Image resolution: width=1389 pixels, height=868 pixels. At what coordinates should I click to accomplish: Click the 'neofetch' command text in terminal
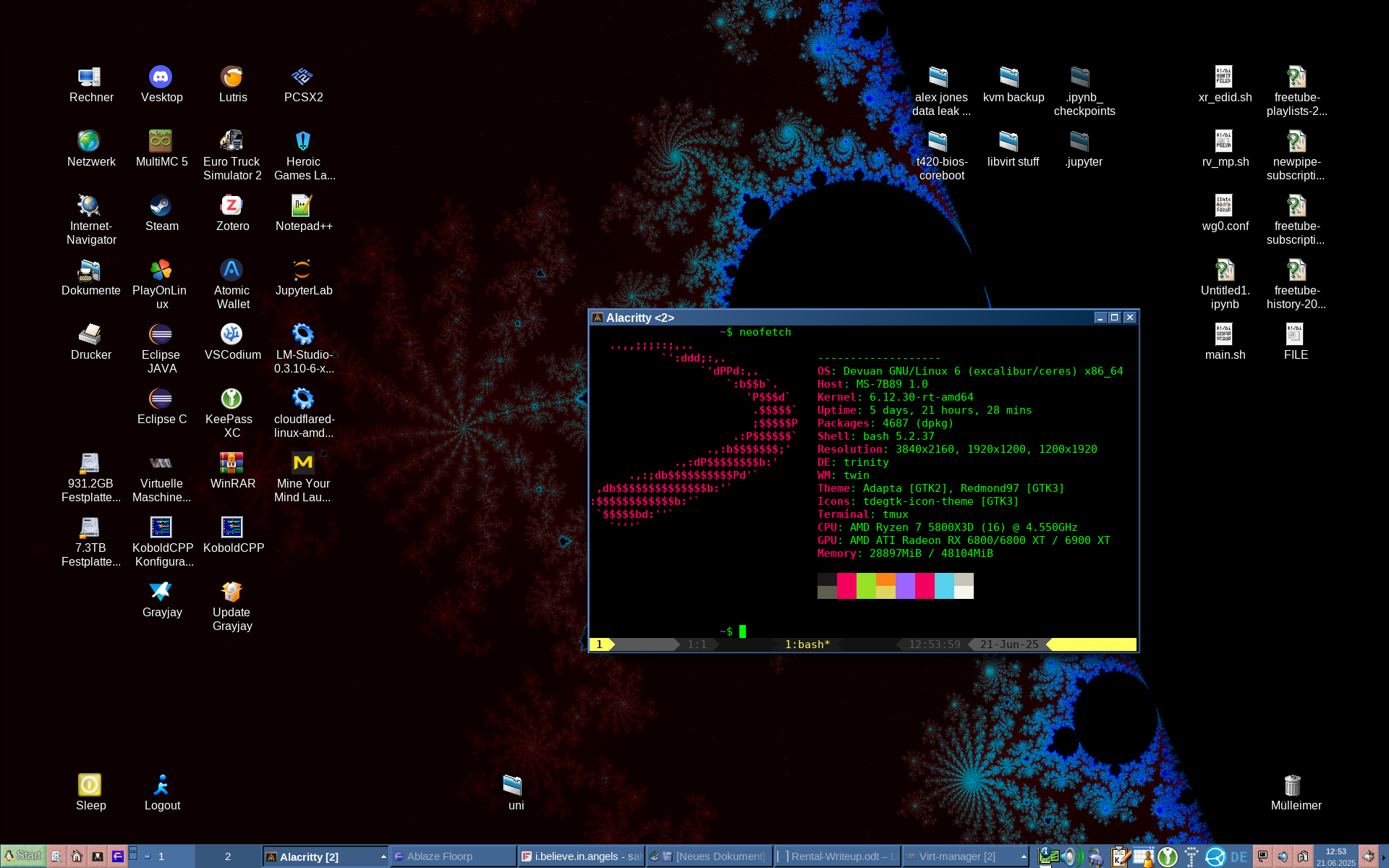[x=765, y=332]
